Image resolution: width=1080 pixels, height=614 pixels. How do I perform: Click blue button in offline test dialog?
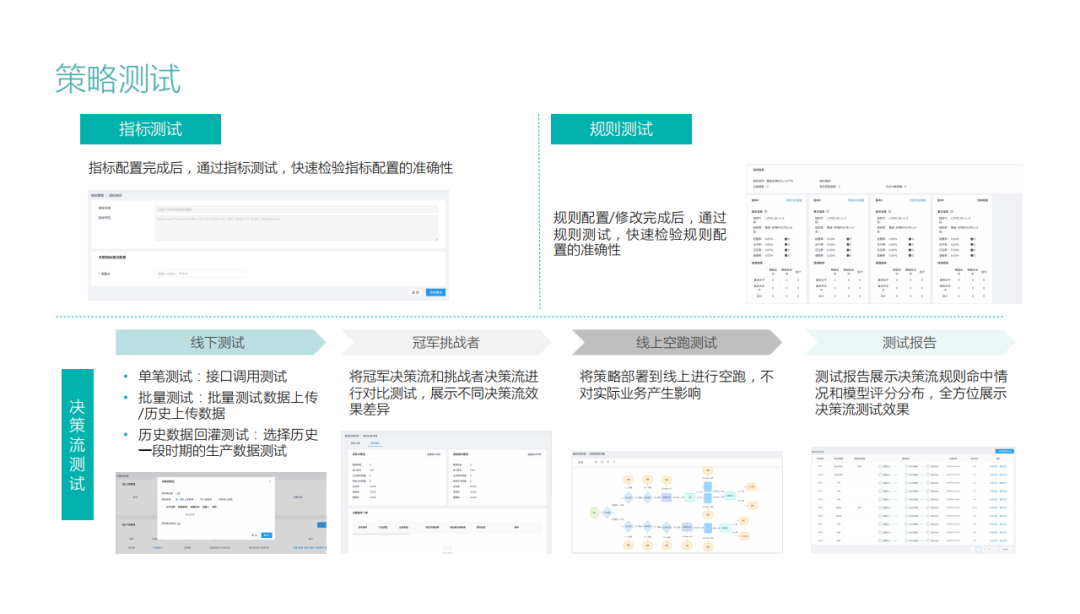click(x=267, y=535)
